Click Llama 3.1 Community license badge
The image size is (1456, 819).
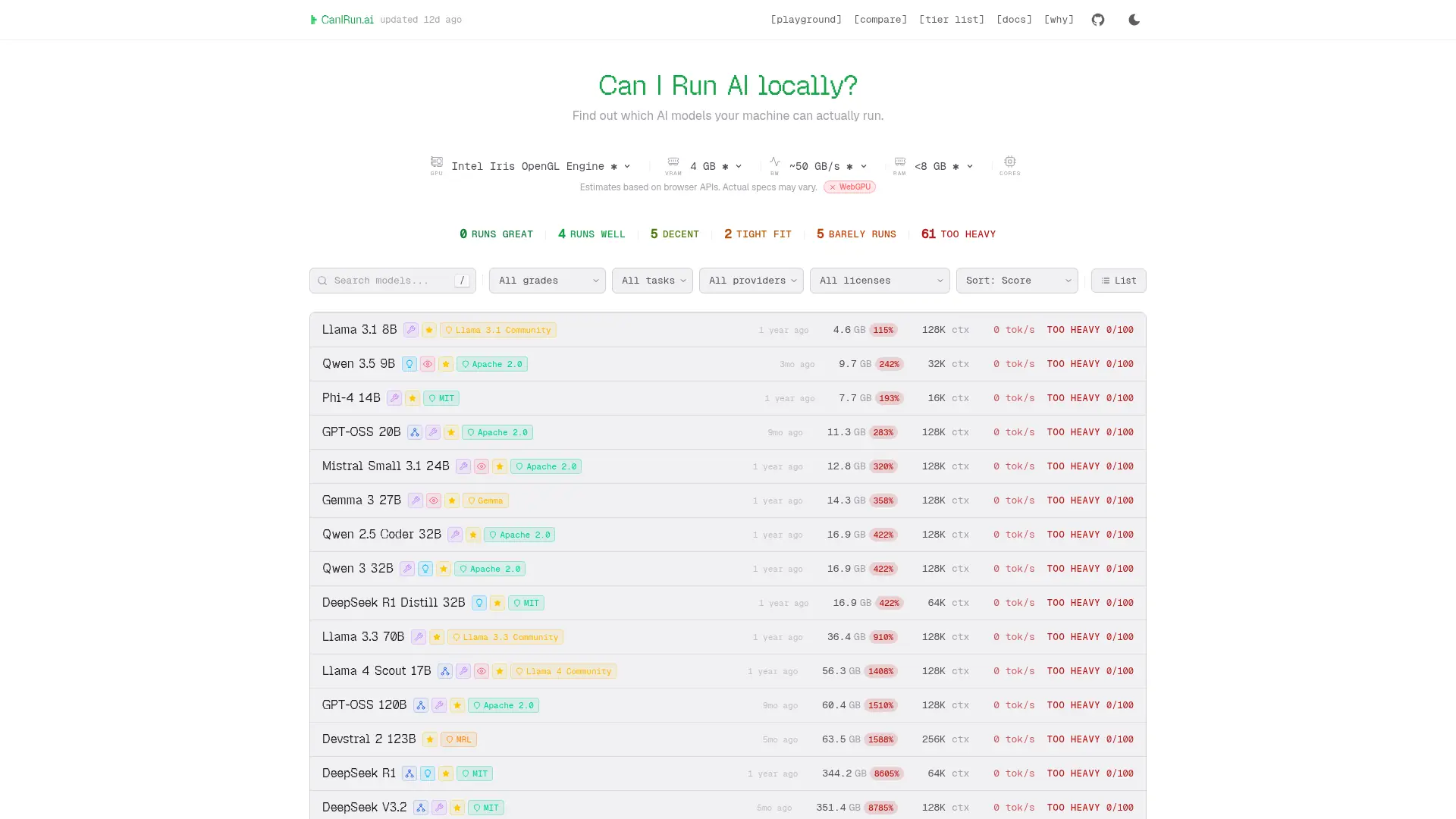point(498,330)
